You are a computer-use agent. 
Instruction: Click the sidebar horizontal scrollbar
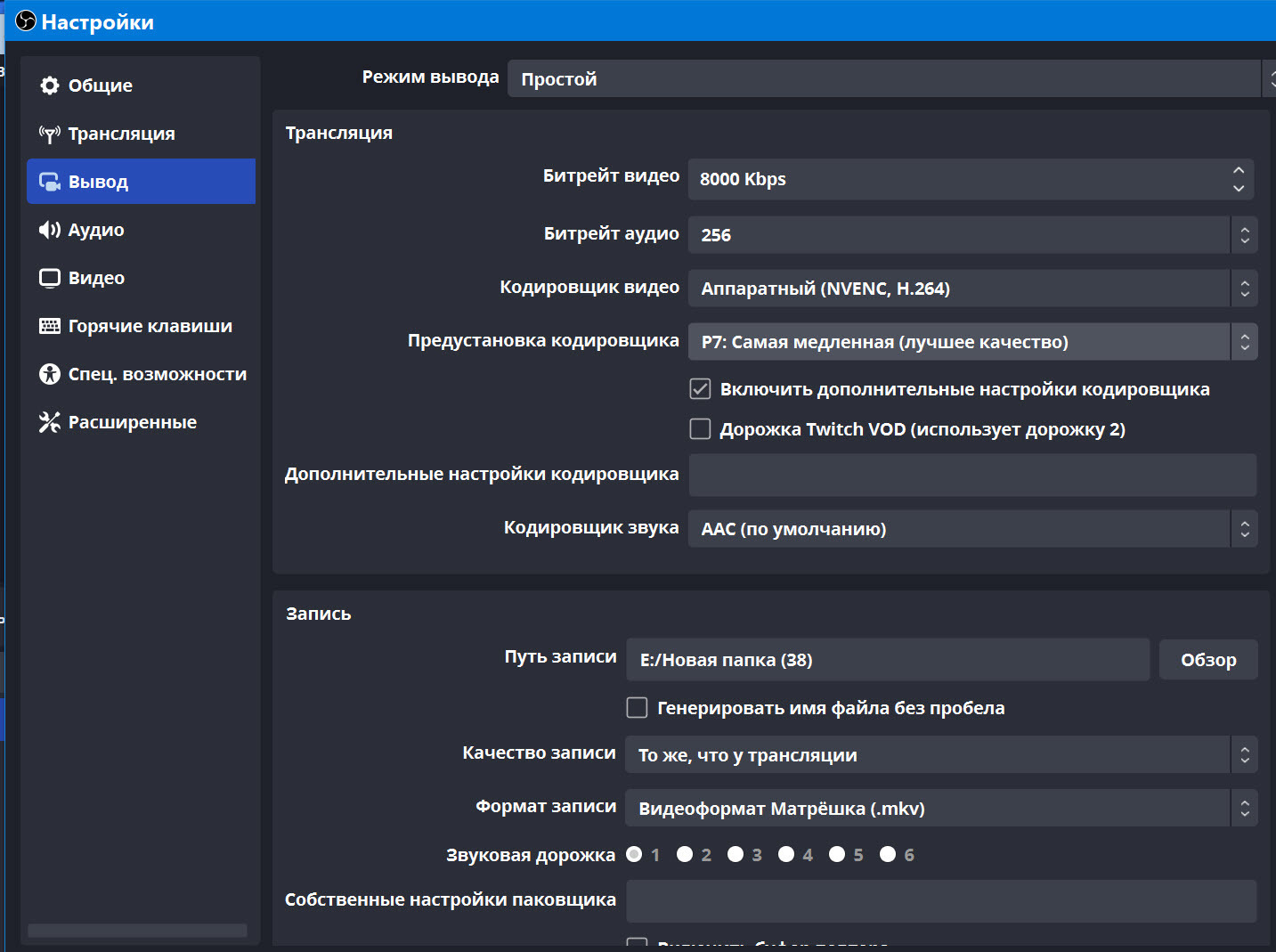pos(137,930)
